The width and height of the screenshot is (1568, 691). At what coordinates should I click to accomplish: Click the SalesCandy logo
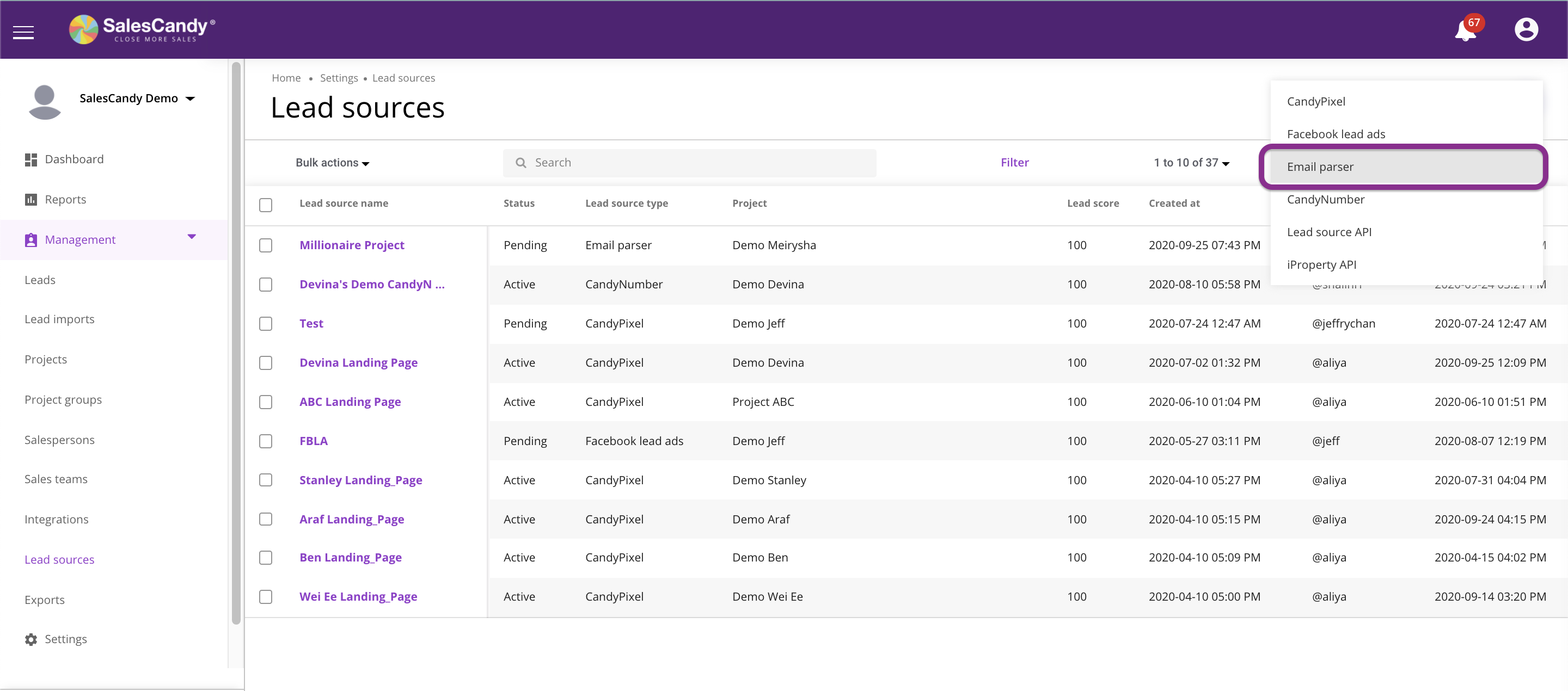(x=141, y=29)
